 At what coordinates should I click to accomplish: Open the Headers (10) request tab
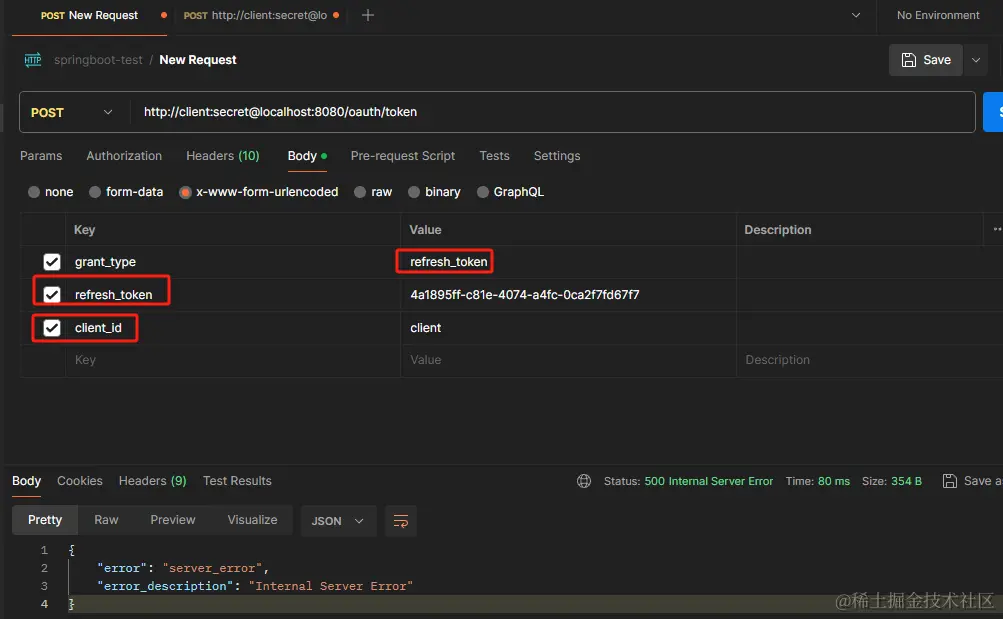coord(223,156)
